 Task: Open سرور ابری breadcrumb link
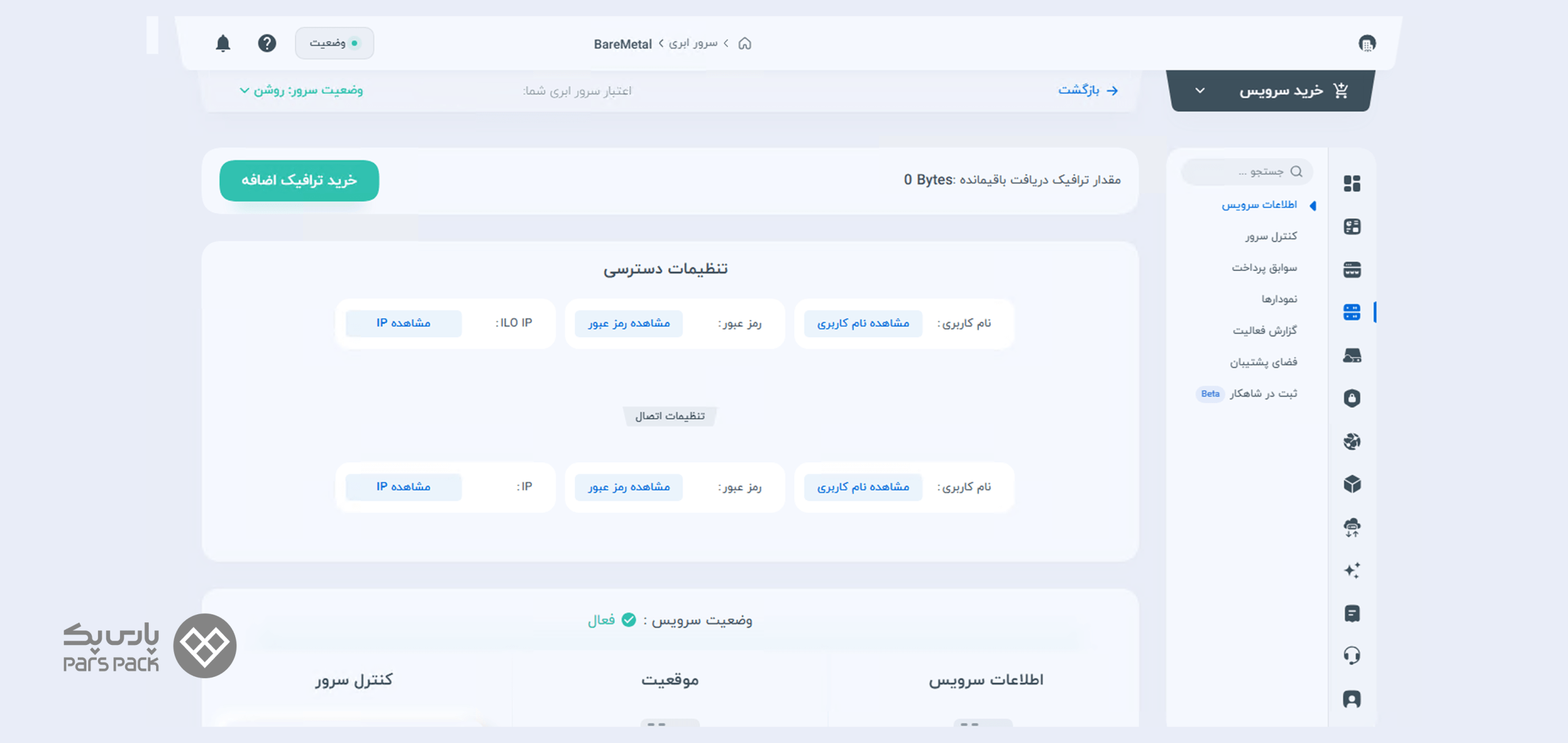pos(693,43)
